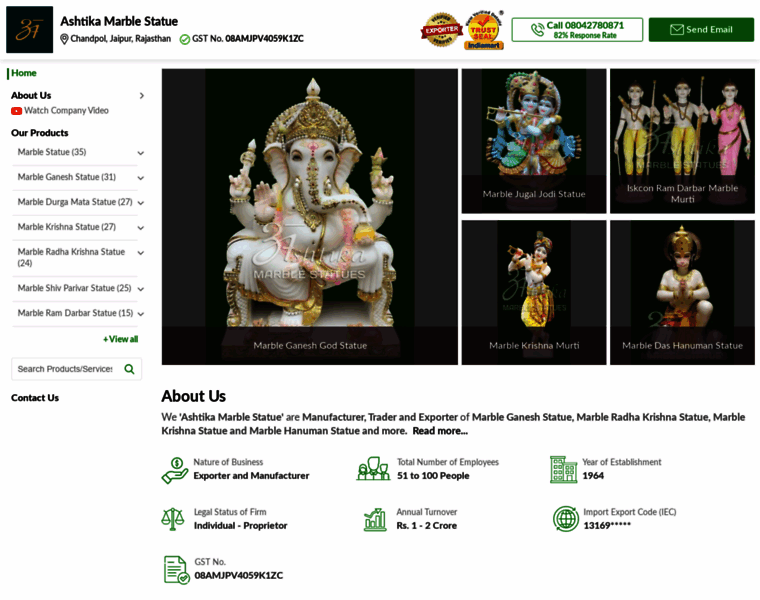Expand the Marble Ganesh Statue (31) category
The height and width of the screenshot is (600, 760).
point(140,178)
